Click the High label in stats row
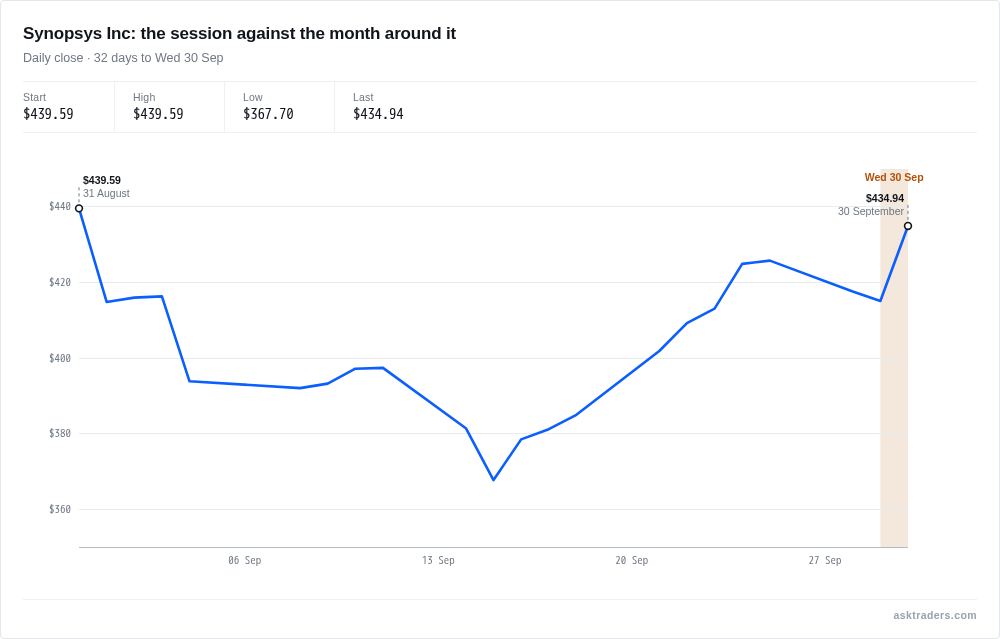The height and width of the screenshot is (639, 1000). coord(144,97)
